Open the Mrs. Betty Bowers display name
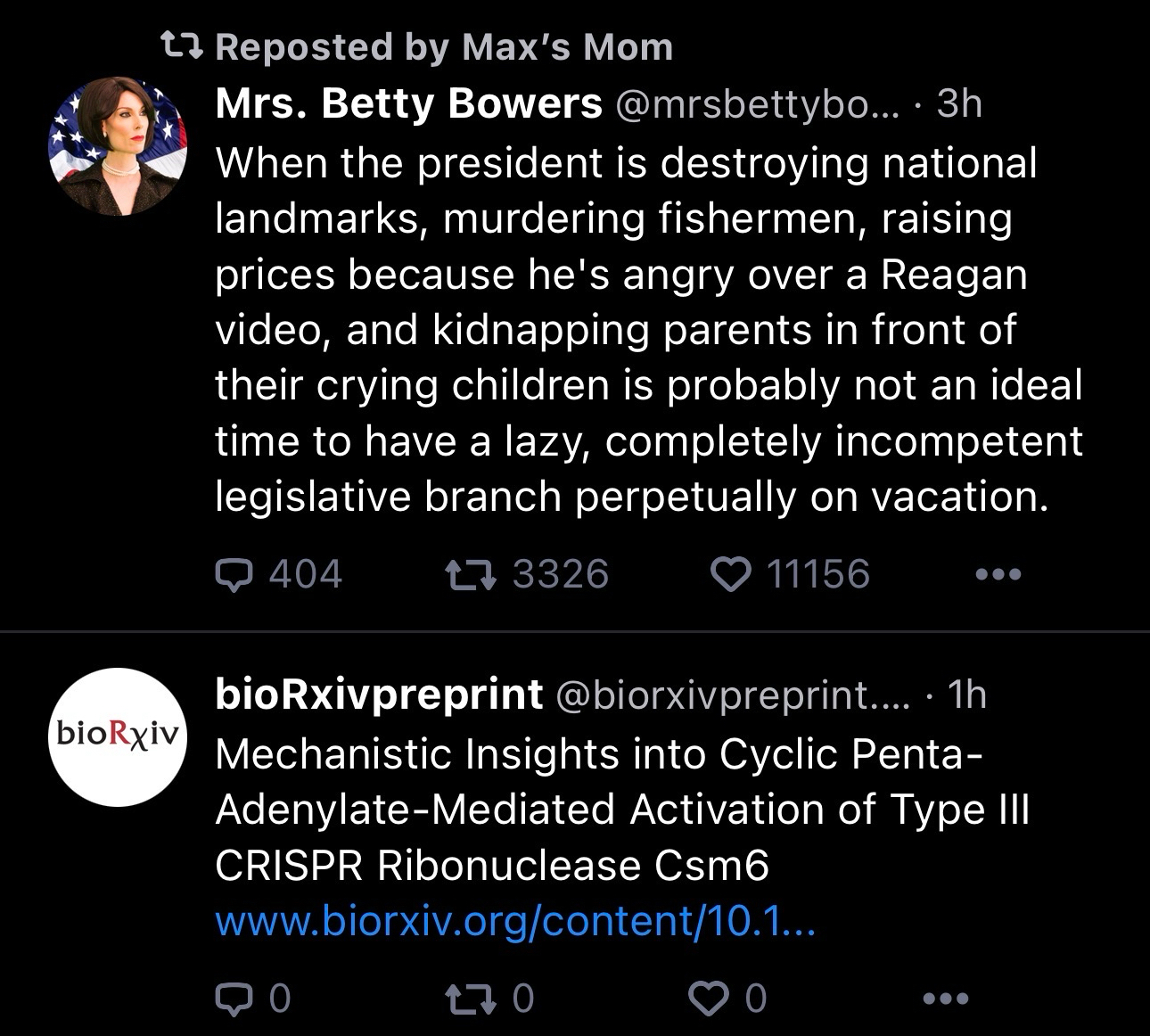The image size is (1150, 1036). (x=408, y=104)
